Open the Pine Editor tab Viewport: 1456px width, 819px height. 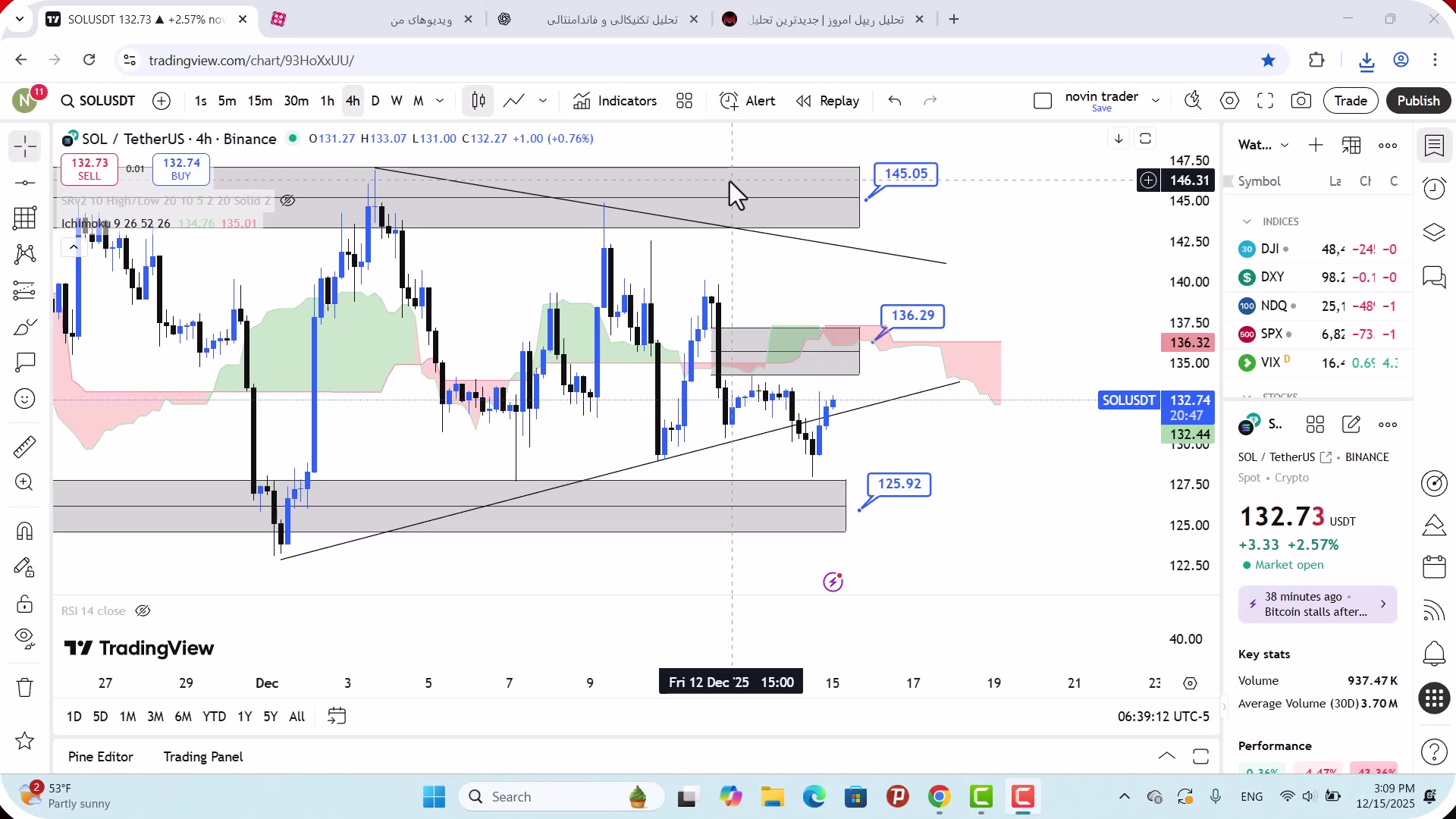100,757
